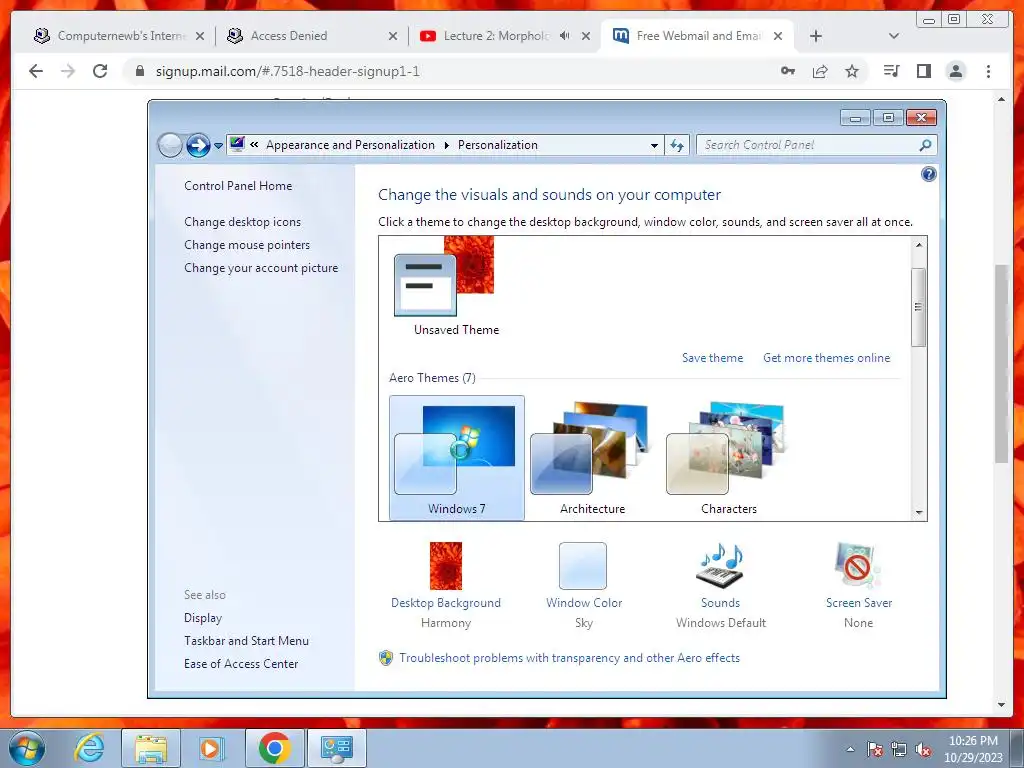Screen dimensions: 1024x768
Task: Bookmark this page with the star icon
Action: click(852, 71)
